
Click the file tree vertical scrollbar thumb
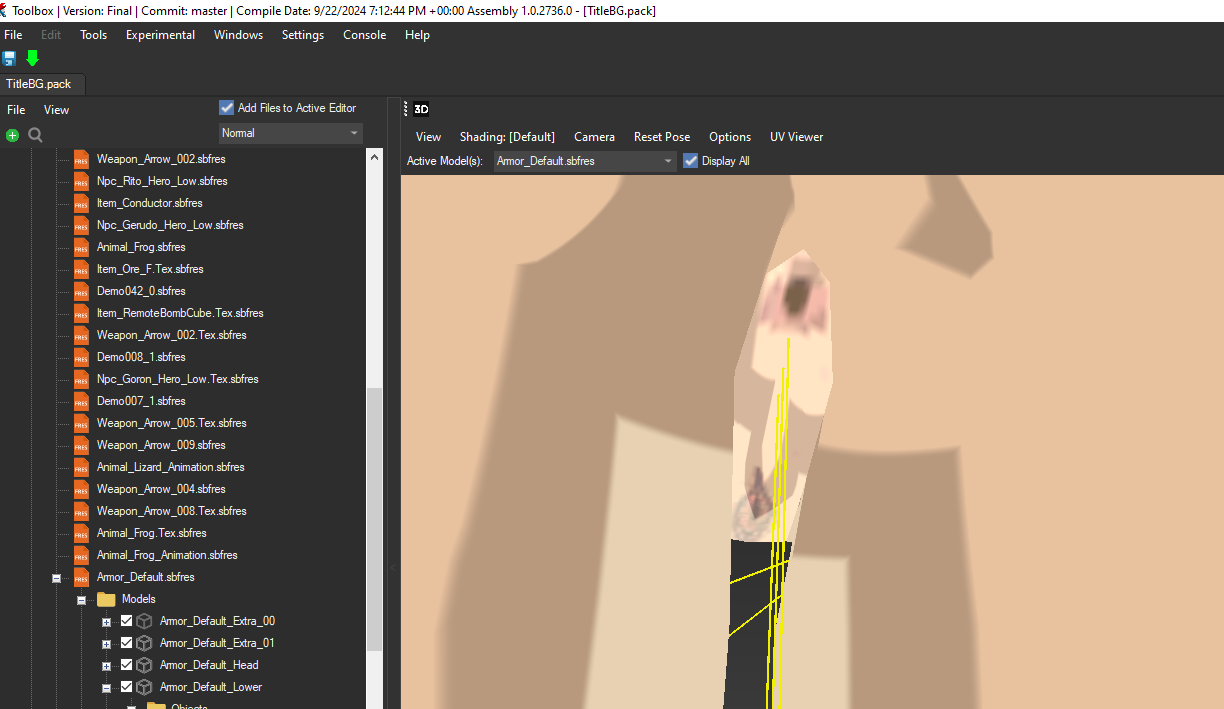(x=375, y=518)
